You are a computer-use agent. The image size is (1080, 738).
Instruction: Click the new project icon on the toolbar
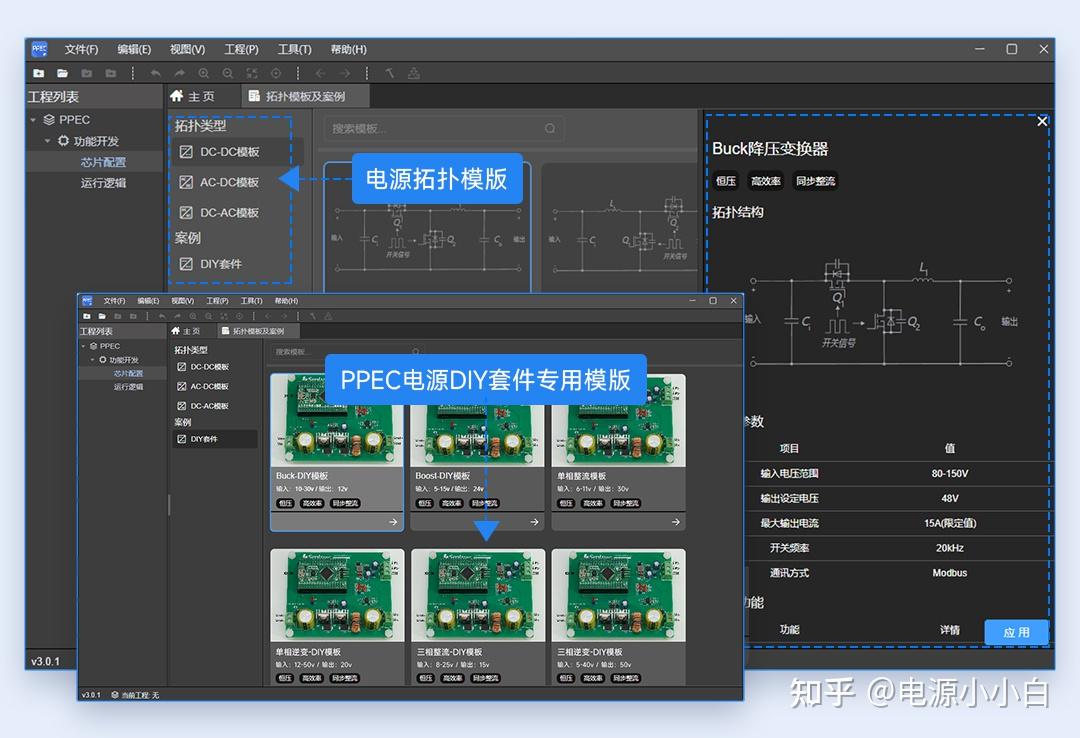[38, 72]
